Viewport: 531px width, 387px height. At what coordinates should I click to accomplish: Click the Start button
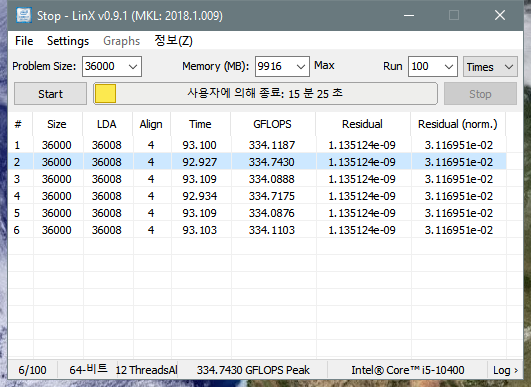pyautogui.click(x=50, y=94)
